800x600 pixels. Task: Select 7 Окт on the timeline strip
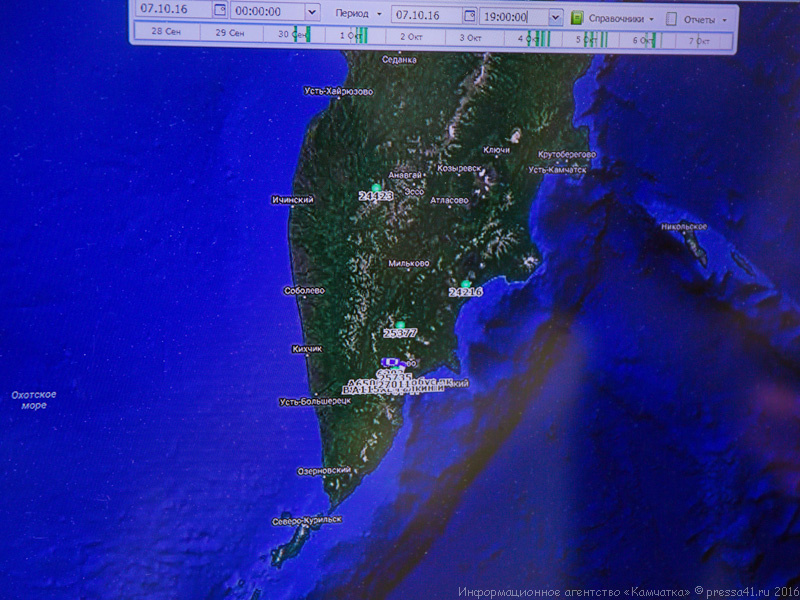(x=699, y=42)
